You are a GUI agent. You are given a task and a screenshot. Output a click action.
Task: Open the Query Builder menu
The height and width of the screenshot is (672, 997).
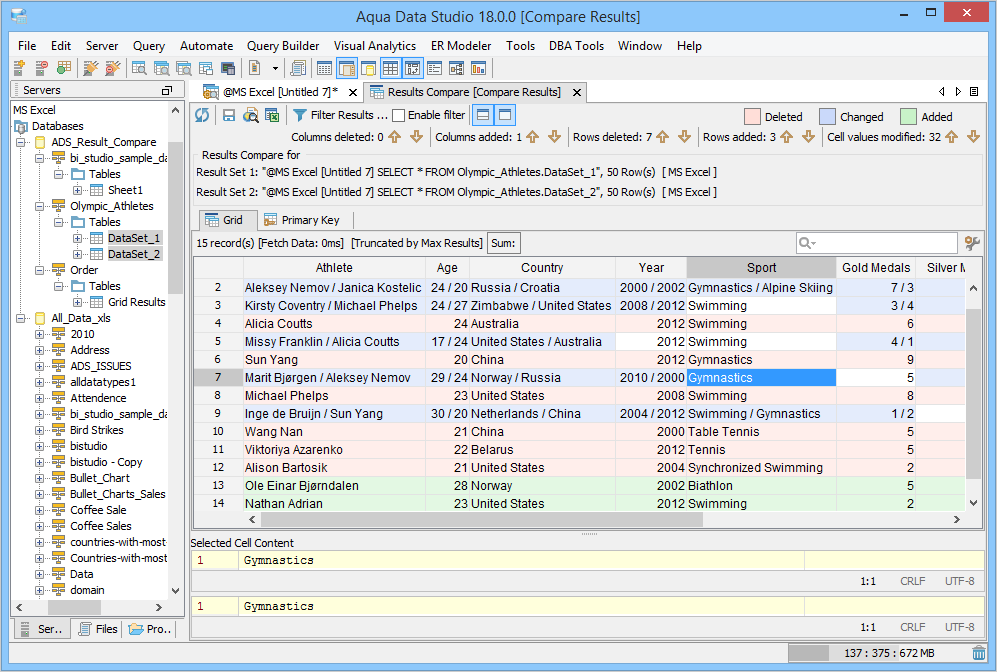click(283, 46)
